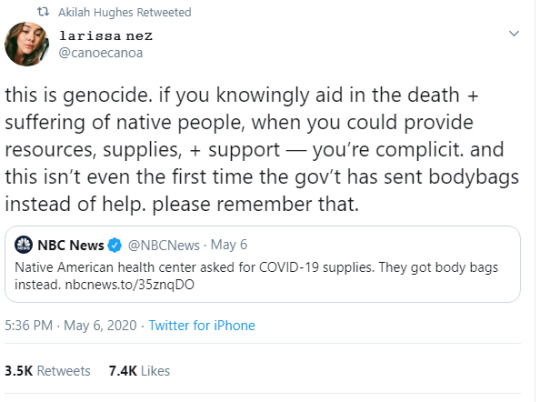
Task: Visit the @canoecanoa handle
Action: [101, 53]
